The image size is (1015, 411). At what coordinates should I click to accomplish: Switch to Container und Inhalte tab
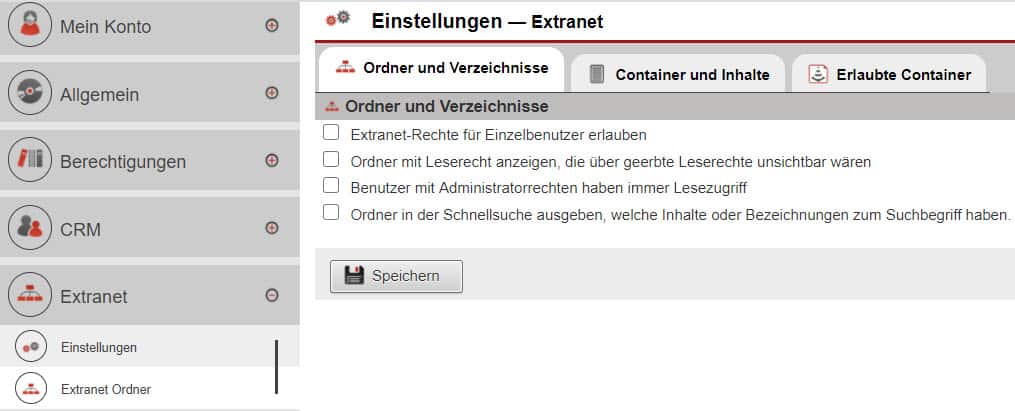[678, 74]
